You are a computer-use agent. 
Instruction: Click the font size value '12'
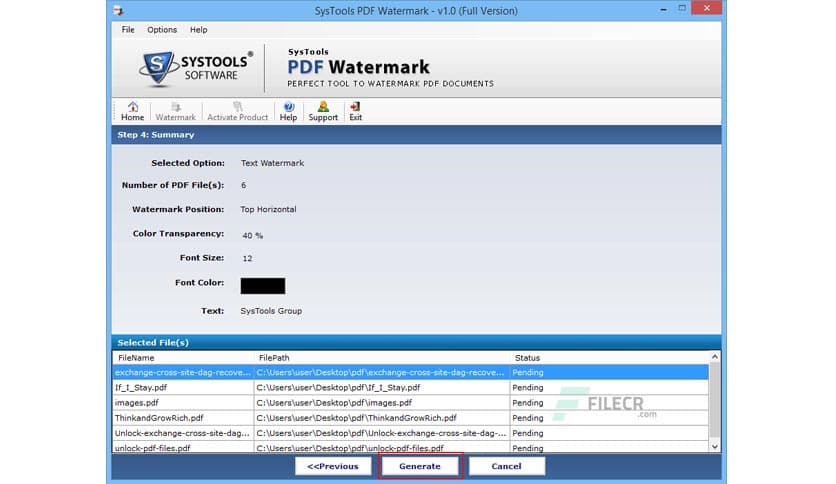coord(247,258)
